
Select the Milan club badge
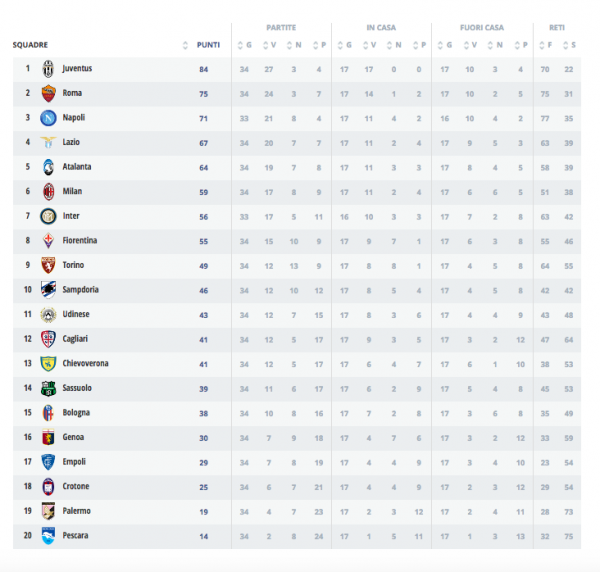point(48,191)
